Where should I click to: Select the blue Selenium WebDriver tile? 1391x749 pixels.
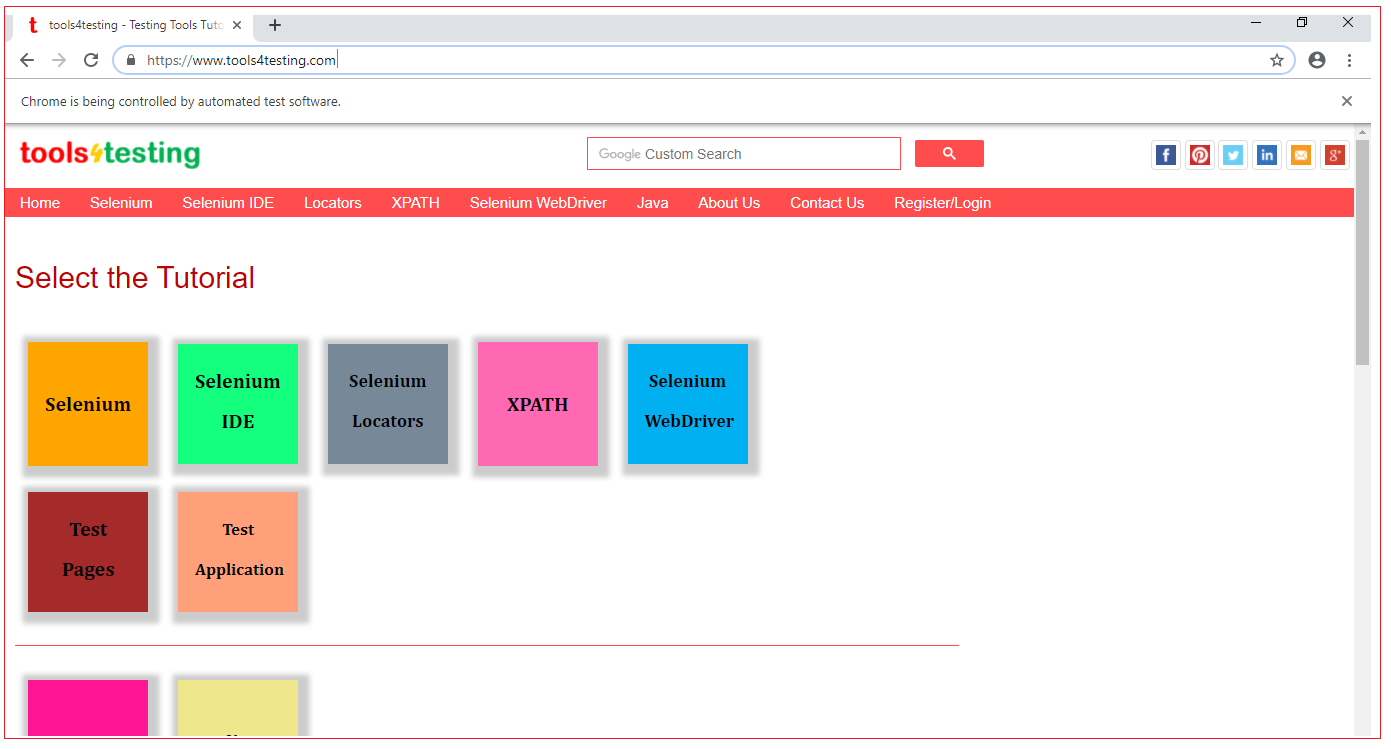[688, 404]
